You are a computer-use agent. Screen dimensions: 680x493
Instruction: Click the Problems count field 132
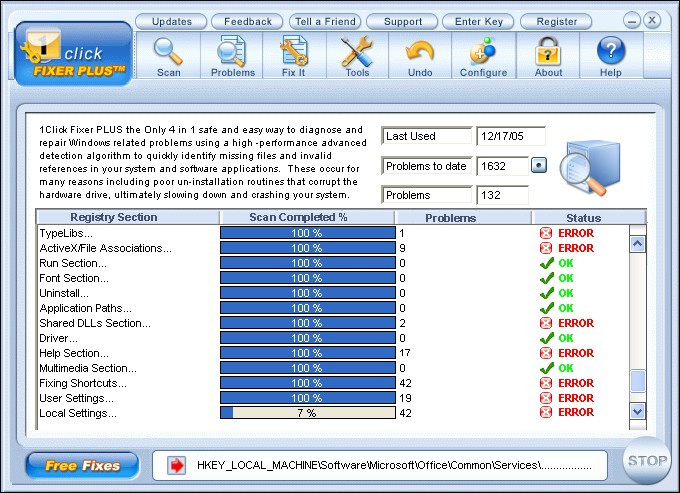point(502,195)
